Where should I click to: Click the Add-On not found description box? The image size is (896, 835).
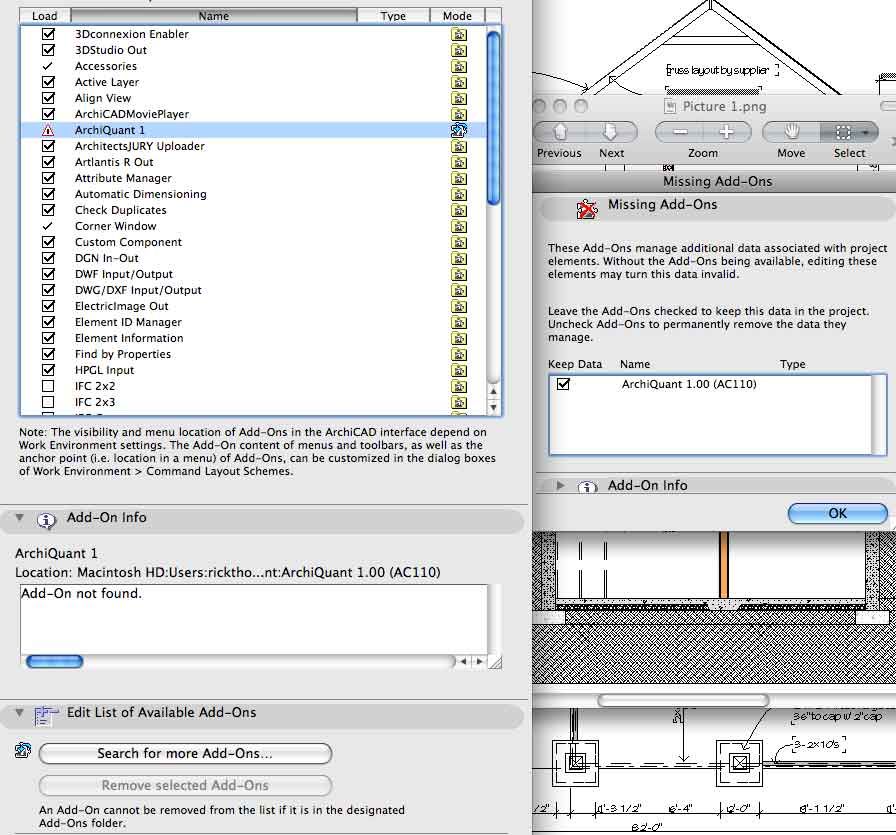coord(254,619)
